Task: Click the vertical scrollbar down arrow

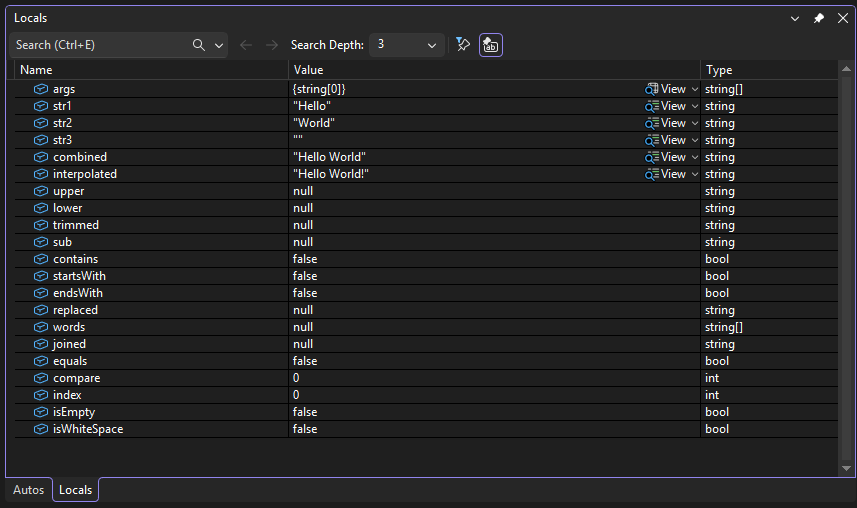Action: [847, 467]
